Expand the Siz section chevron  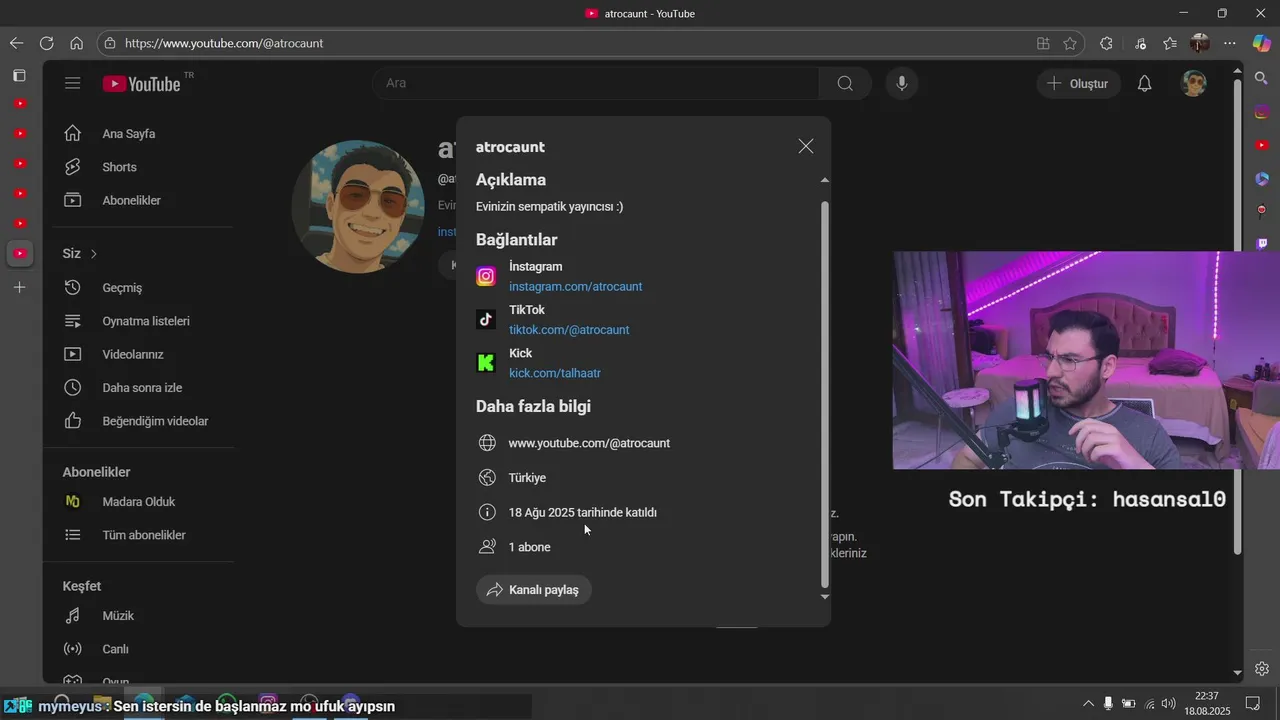pos(94,254)
